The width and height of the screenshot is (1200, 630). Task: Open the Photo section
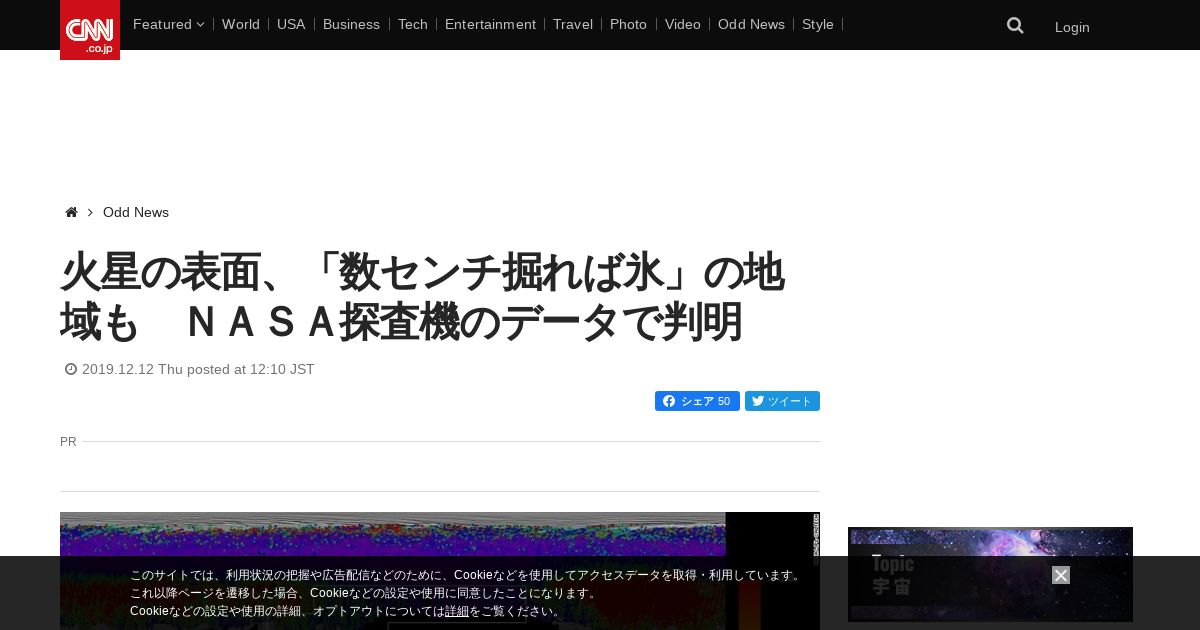point(628,24)
